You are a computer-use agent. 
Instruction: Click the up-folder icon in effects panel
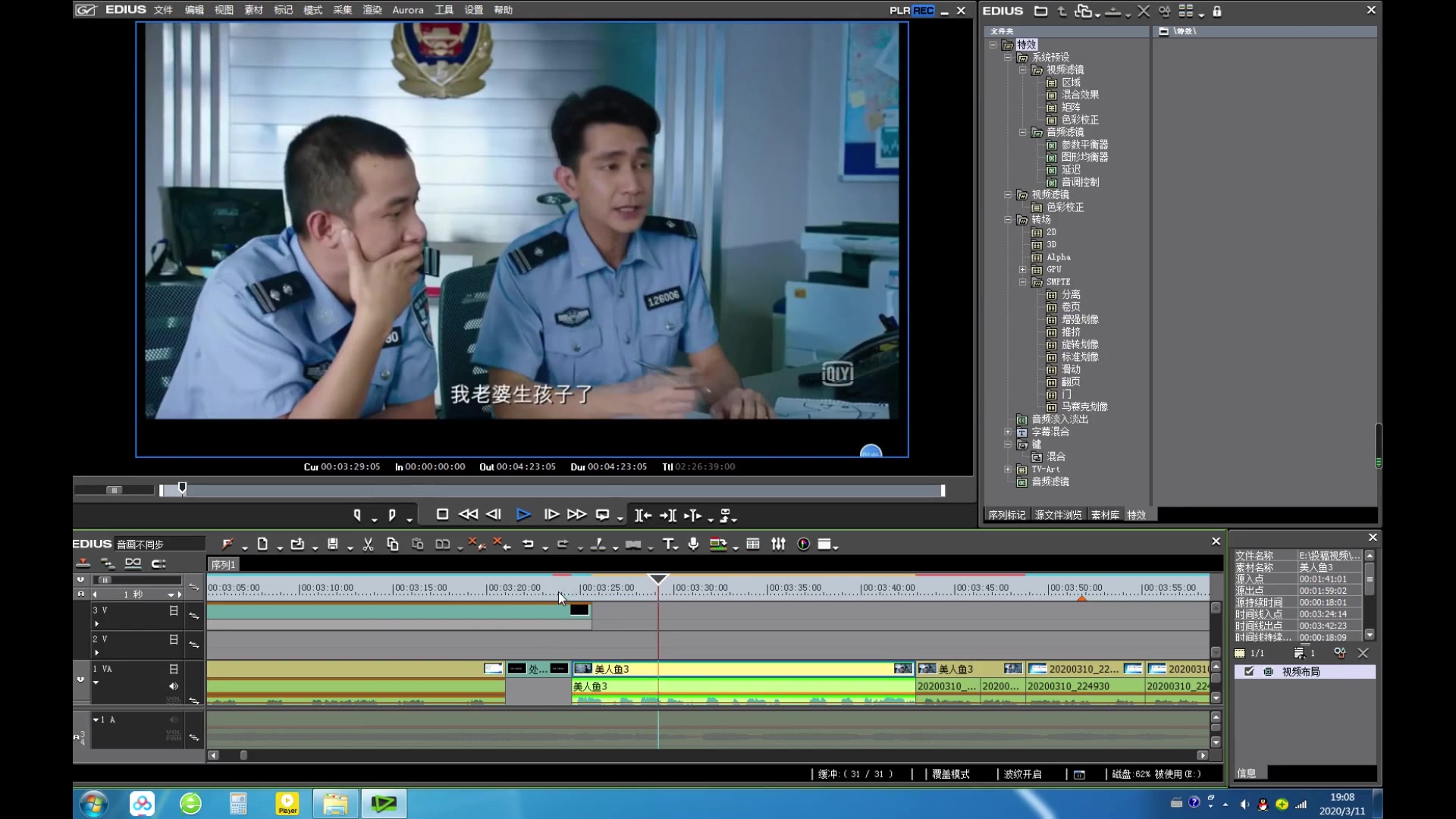click(x=1062, y=11)
